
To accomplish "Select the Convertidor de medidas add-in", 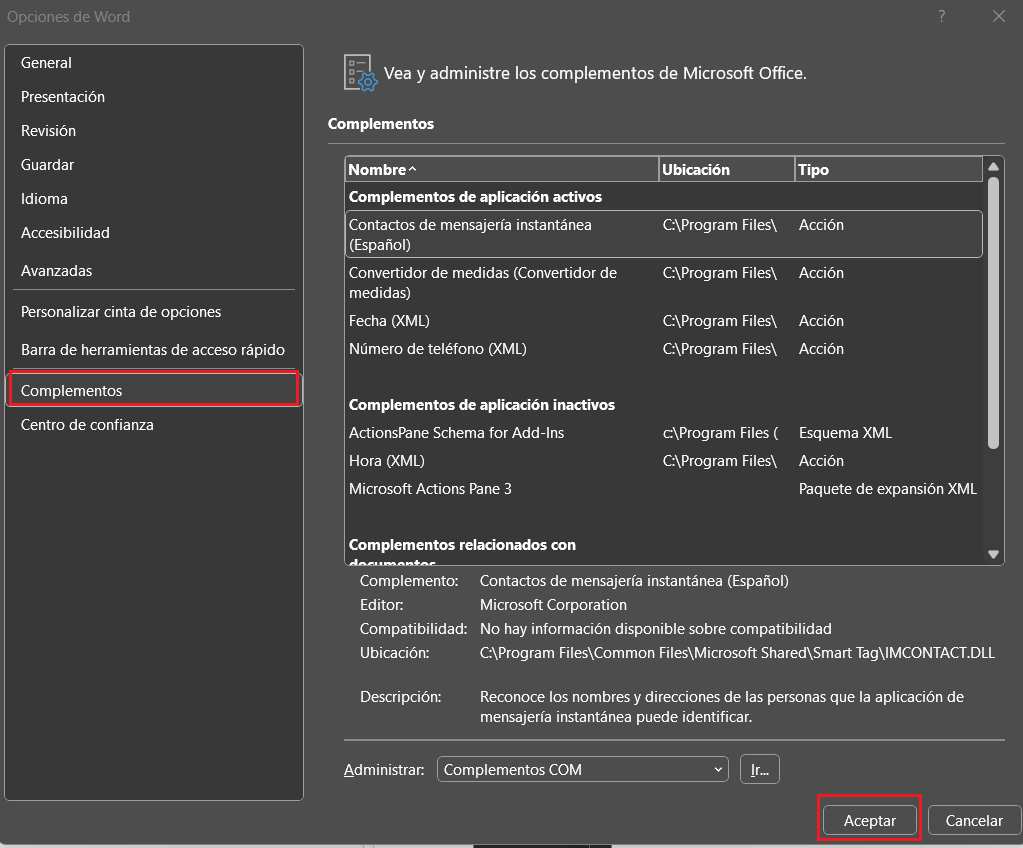I will (x=664, y=282).
